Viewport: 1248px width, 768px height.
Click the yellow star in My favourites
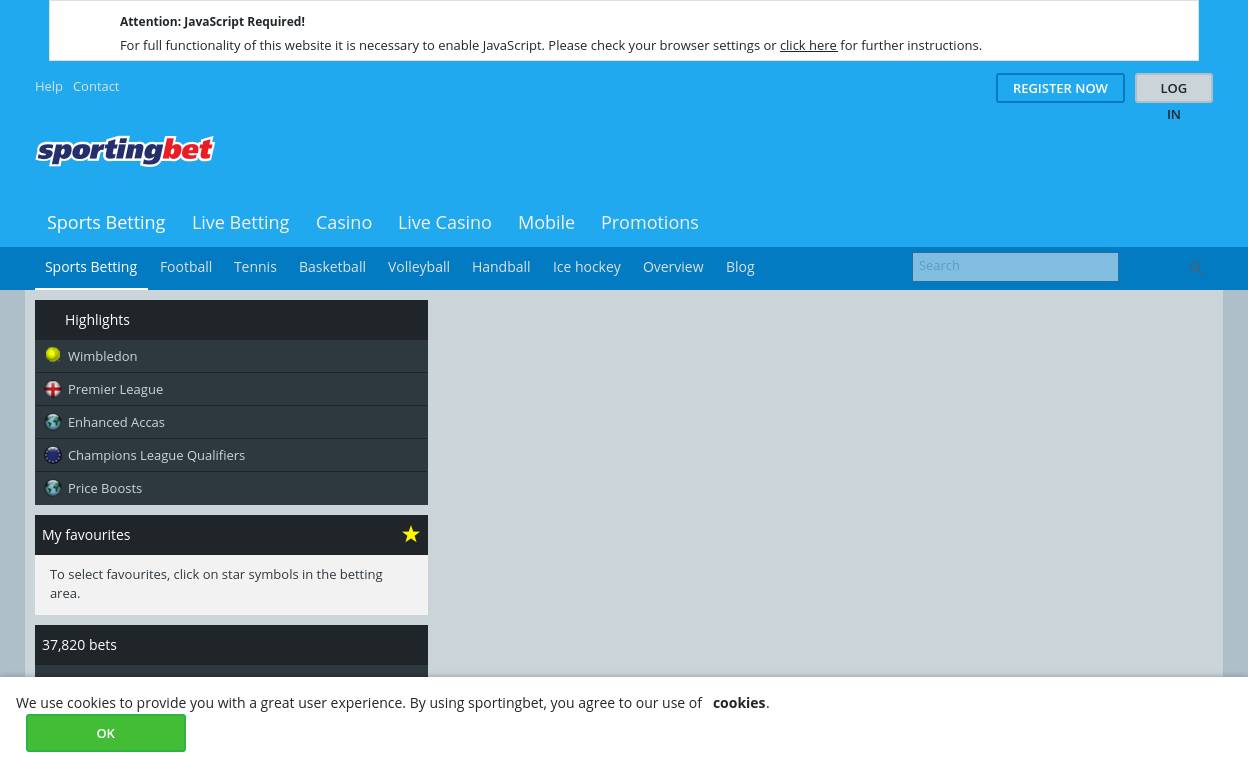coord(410,534)
